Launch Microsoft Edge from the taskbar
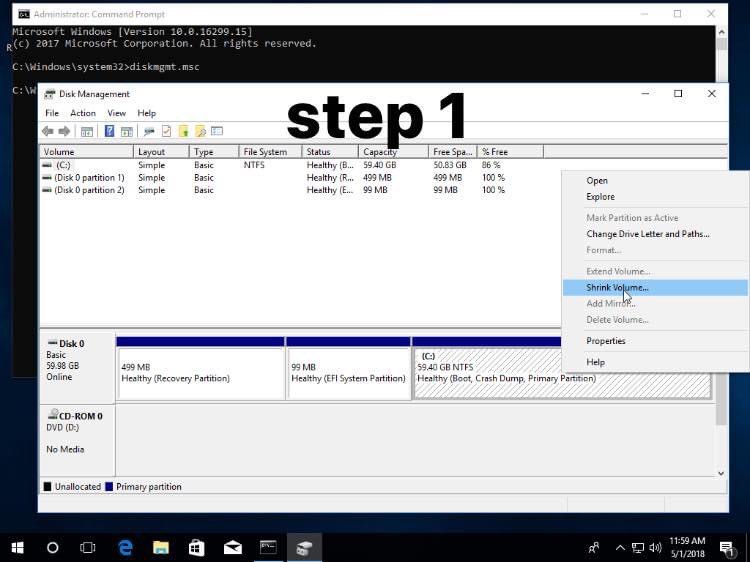Viewport: 750px width, 562px height. [x=125, y=548]
